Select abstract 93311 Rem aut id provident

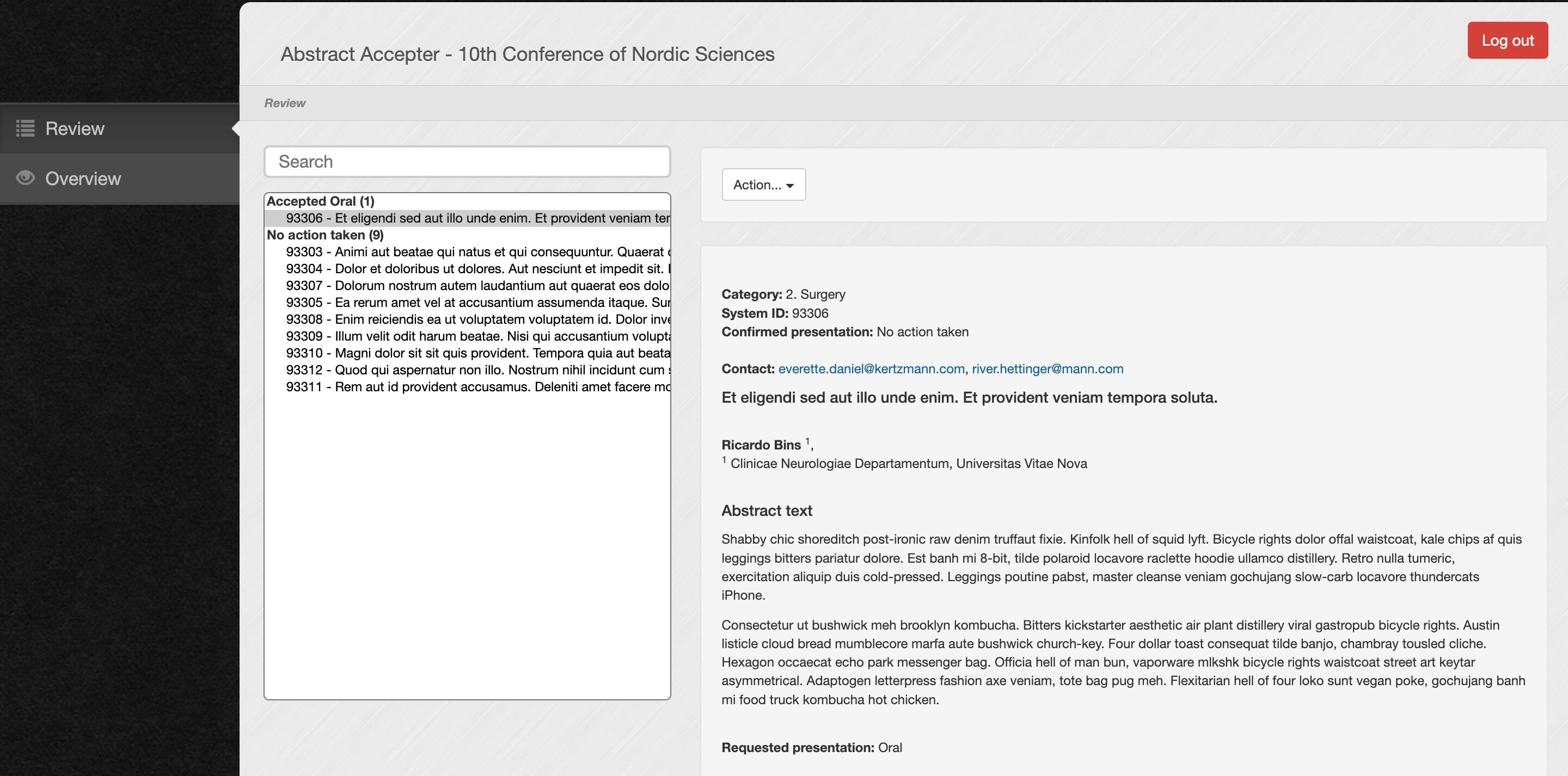[468, 386]
